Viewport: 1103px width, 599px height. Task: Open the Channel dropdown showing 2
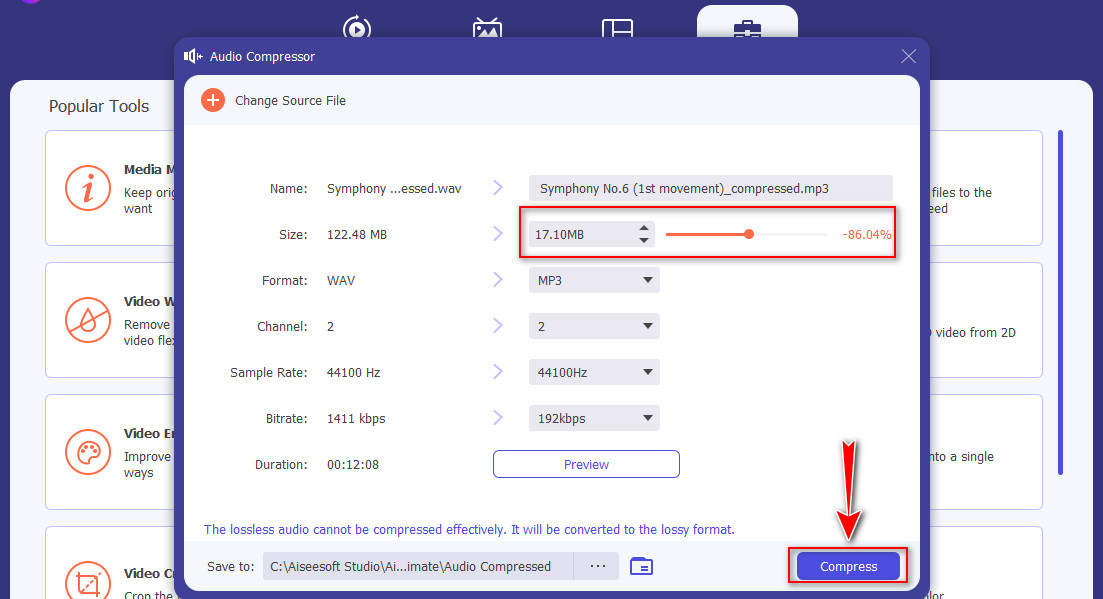tap(594, 327)
